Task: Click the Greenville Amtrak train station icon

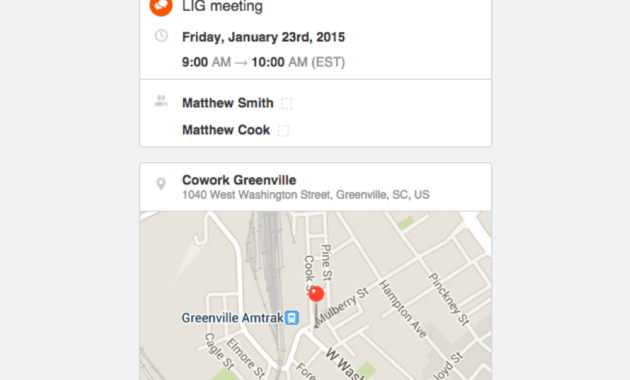Action: coord(292,318)
